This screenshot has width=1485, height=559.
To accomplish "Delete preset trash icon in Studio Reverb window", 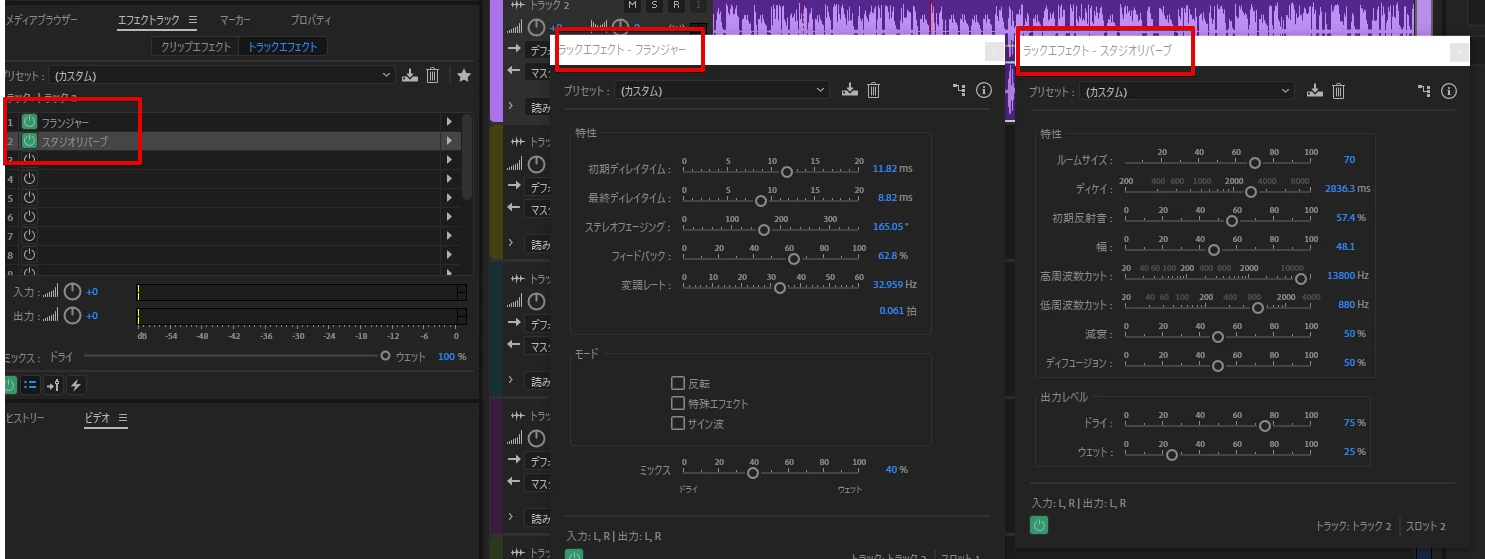I will (x=1338, y=91).
